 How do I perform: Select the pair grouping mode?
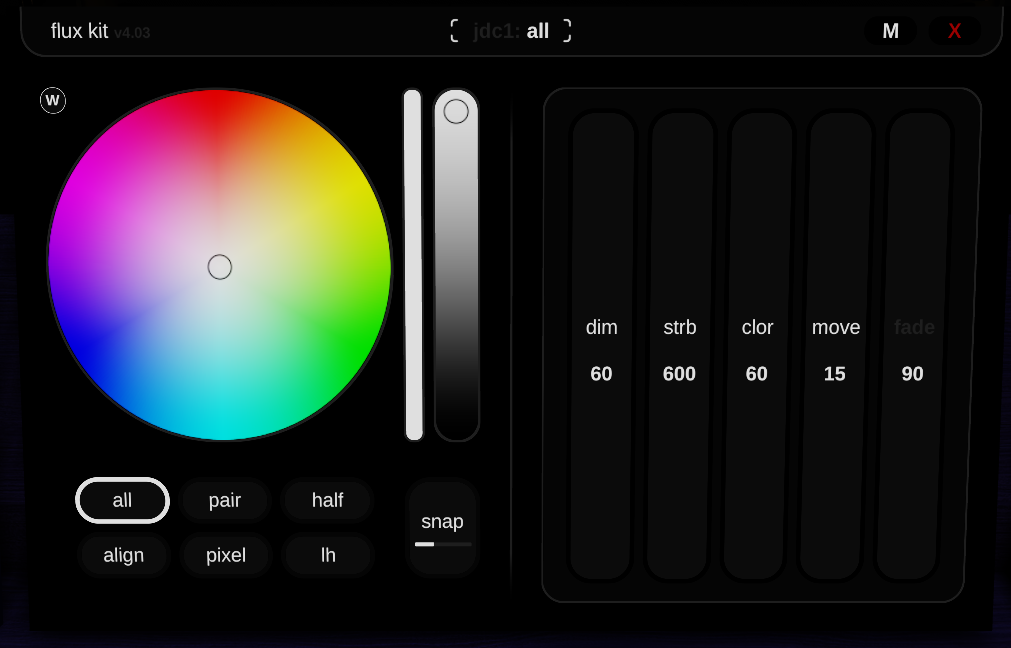(x=225, y=500)
